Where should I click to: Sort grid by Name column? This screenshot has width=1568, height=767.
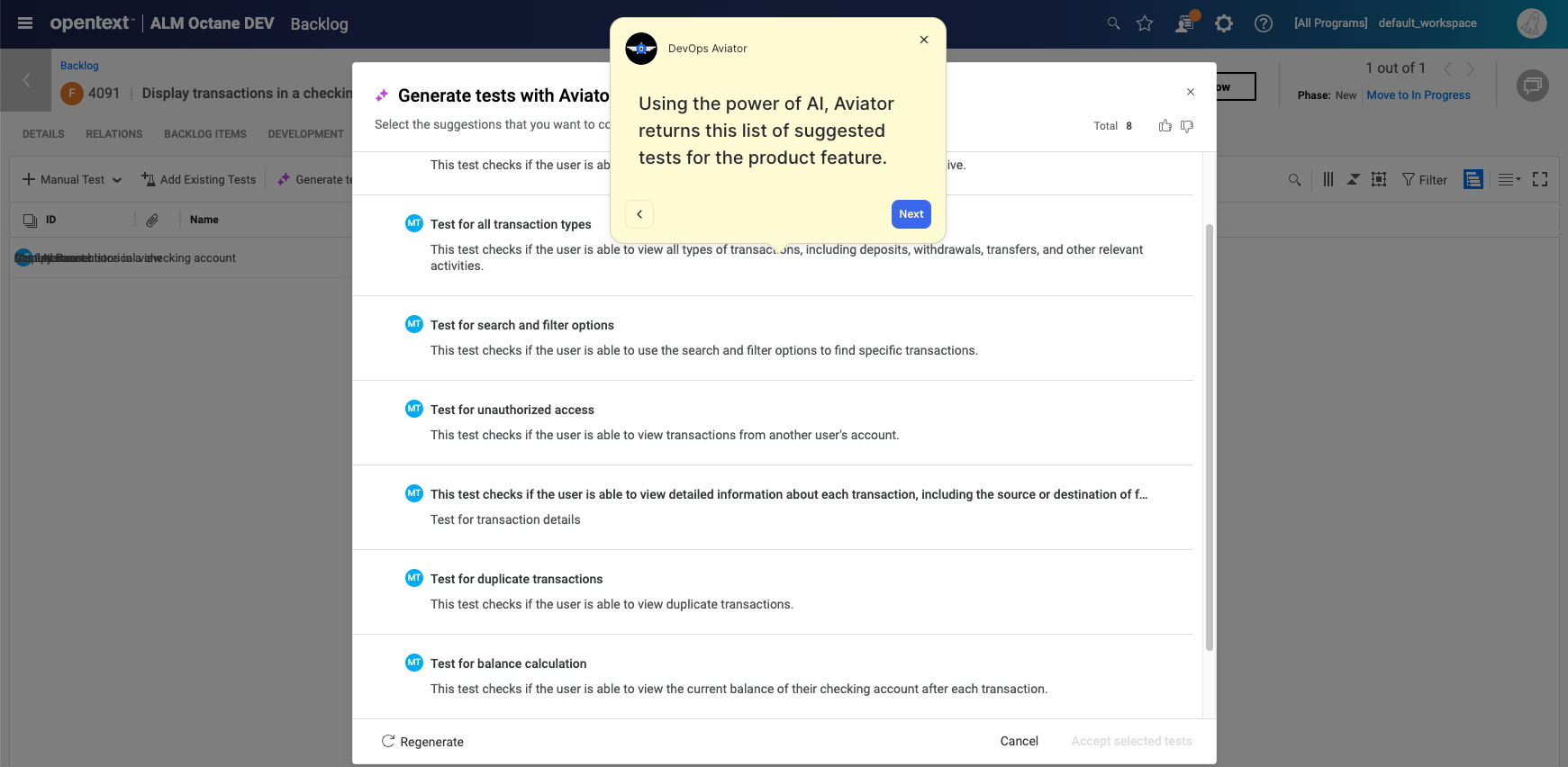(x=204, y=220)
